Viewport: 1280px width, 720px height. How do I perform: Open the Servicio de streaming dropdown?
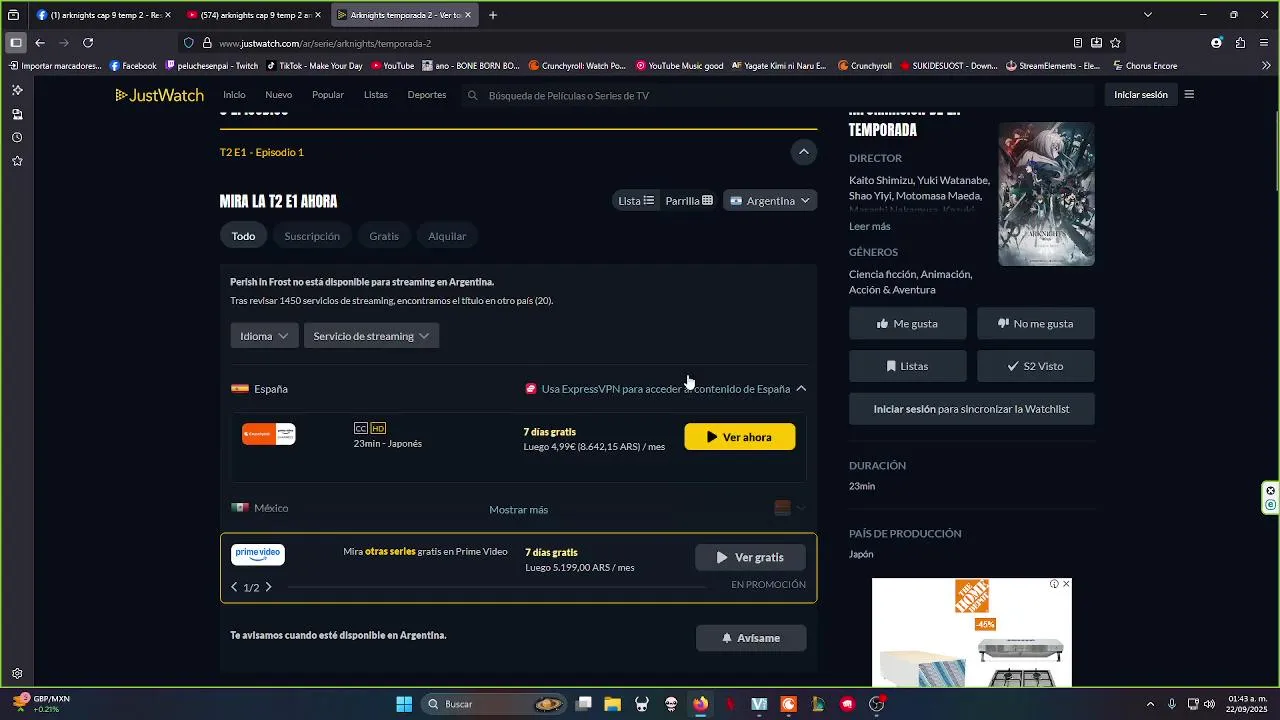click(x=371, y=336)
